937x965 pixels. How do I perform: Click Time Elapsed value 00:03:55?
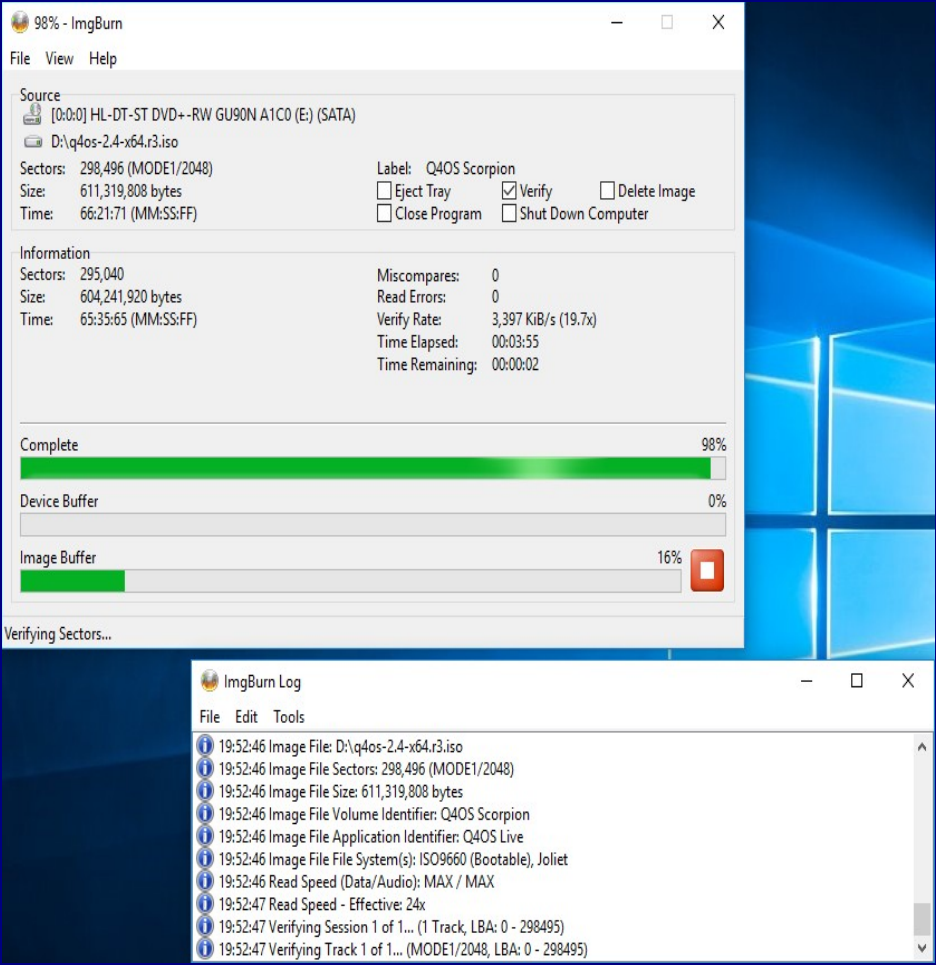click(x=515, y=342)
